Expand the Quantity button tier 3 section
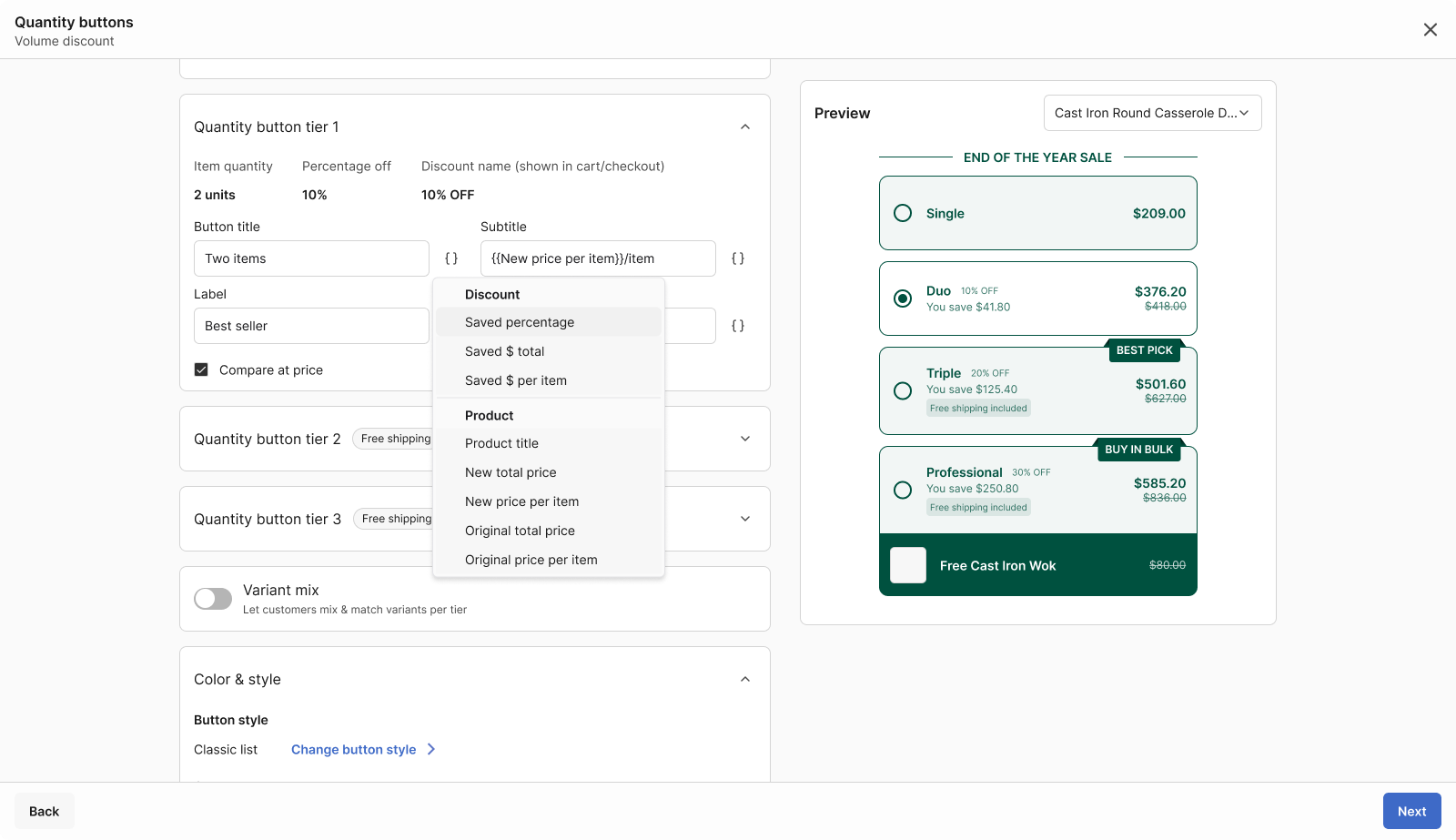 point(745,519)
